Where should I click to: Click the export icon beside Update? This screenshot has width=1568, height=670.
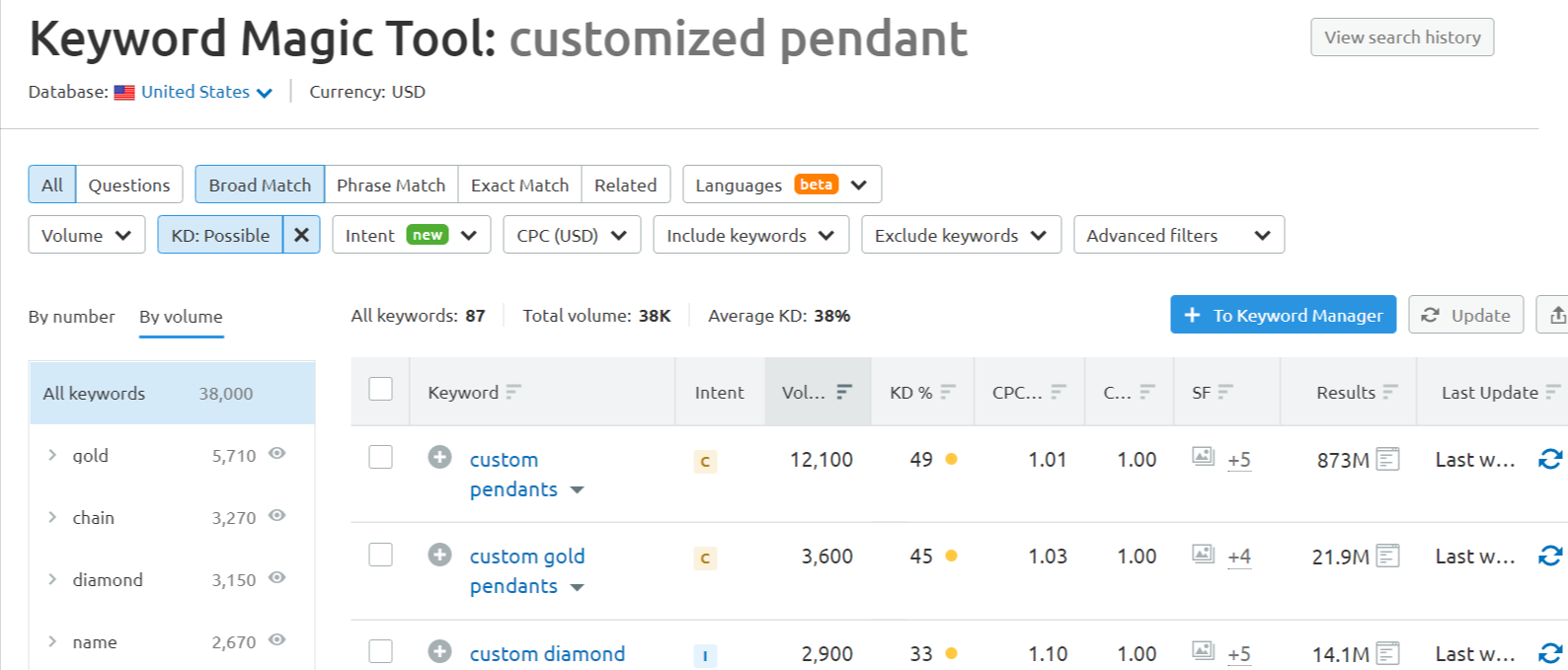(1557, 315)
